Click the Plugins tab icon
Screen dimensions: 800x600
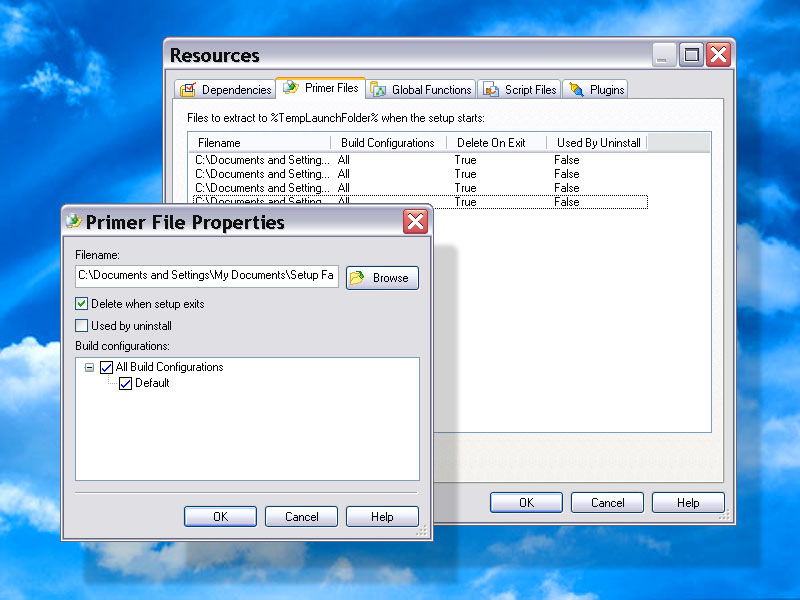pyautogui.click(x=577, y=89)
